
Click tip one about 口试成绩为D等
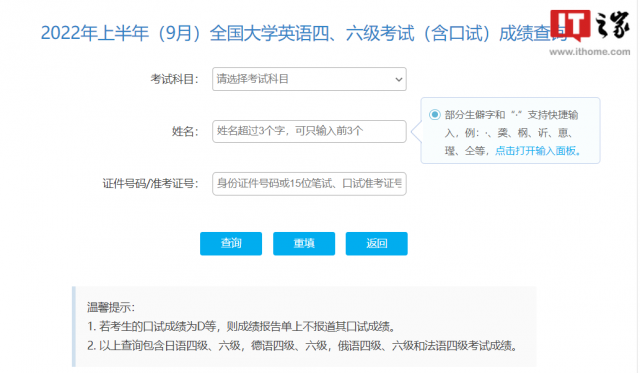[x=241, y=326]
